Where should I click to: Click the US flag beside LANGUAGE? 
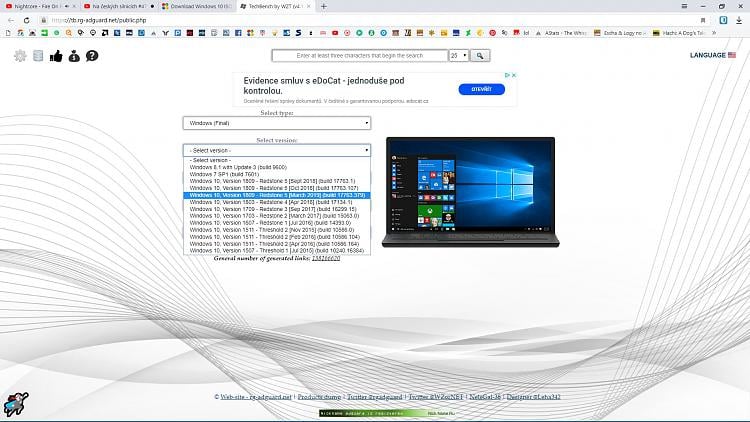pos(732,55)
